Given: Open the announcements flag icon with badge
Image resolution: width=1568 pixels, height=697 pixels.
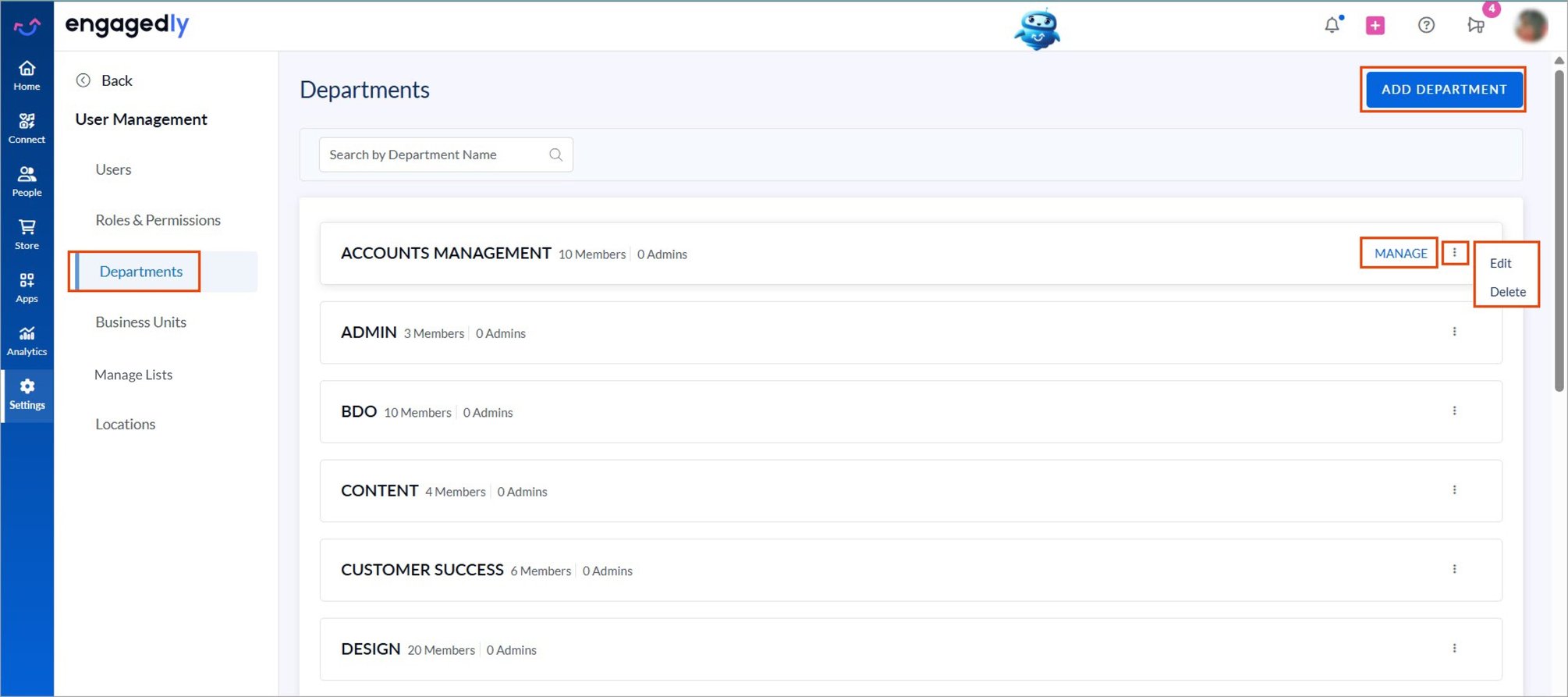Looking at the screenshot, I should click(x=1476, y=25).
